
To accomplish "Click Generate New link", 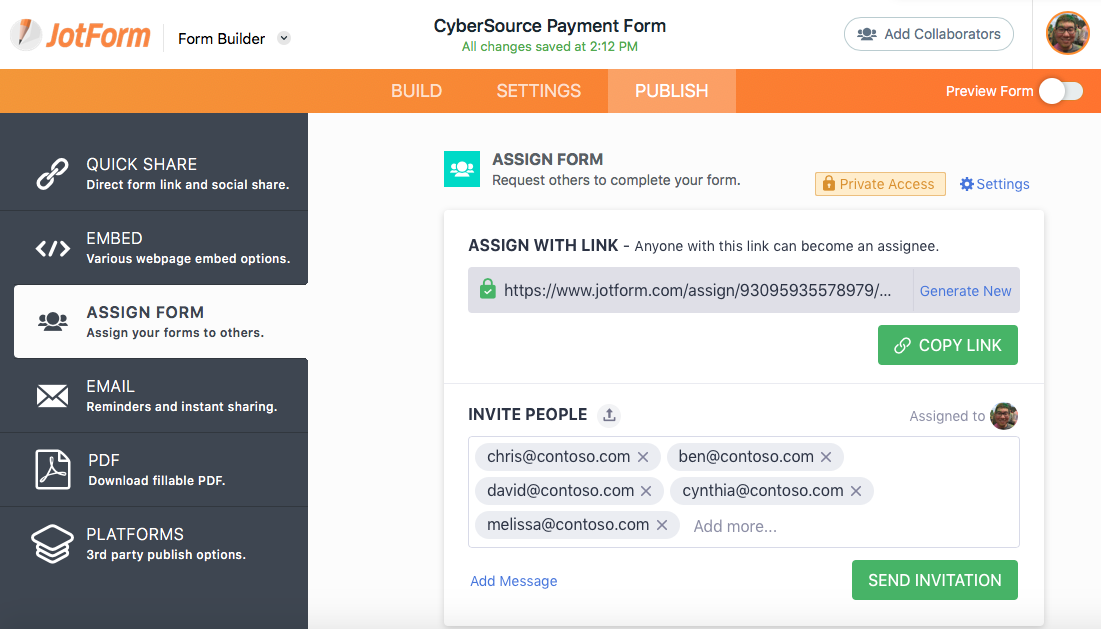I will pos(965,291).
